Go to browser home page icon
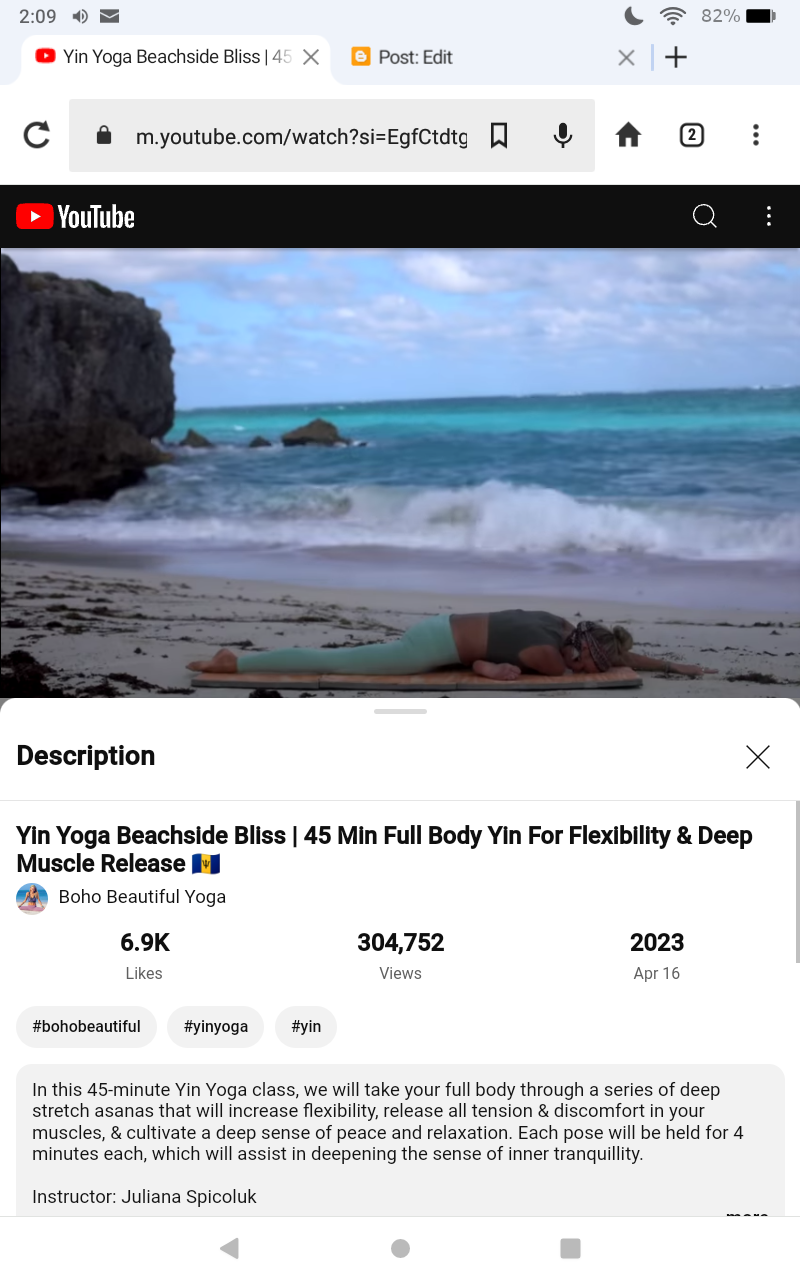The height and width of the screenshot is (1280, 800). pos(628,135)
